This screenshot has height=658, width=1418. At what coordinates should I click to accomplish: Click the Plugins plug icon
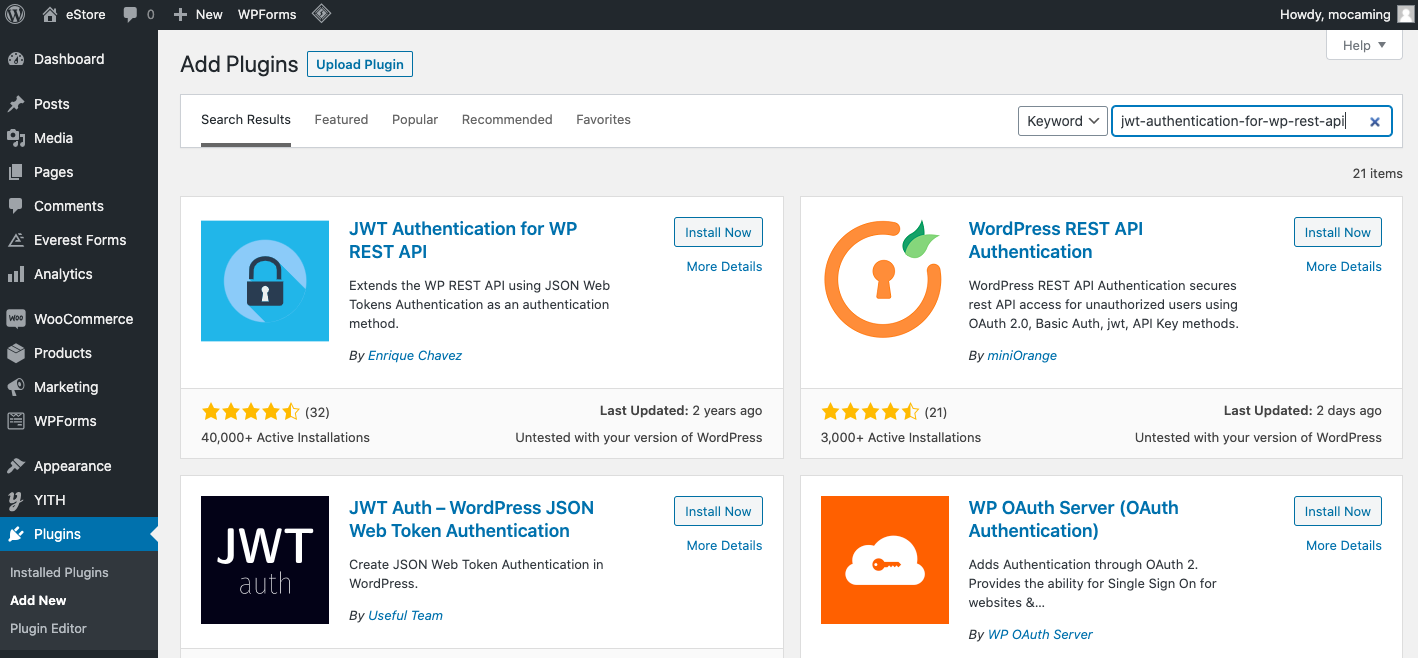click(x=16, y=534)
